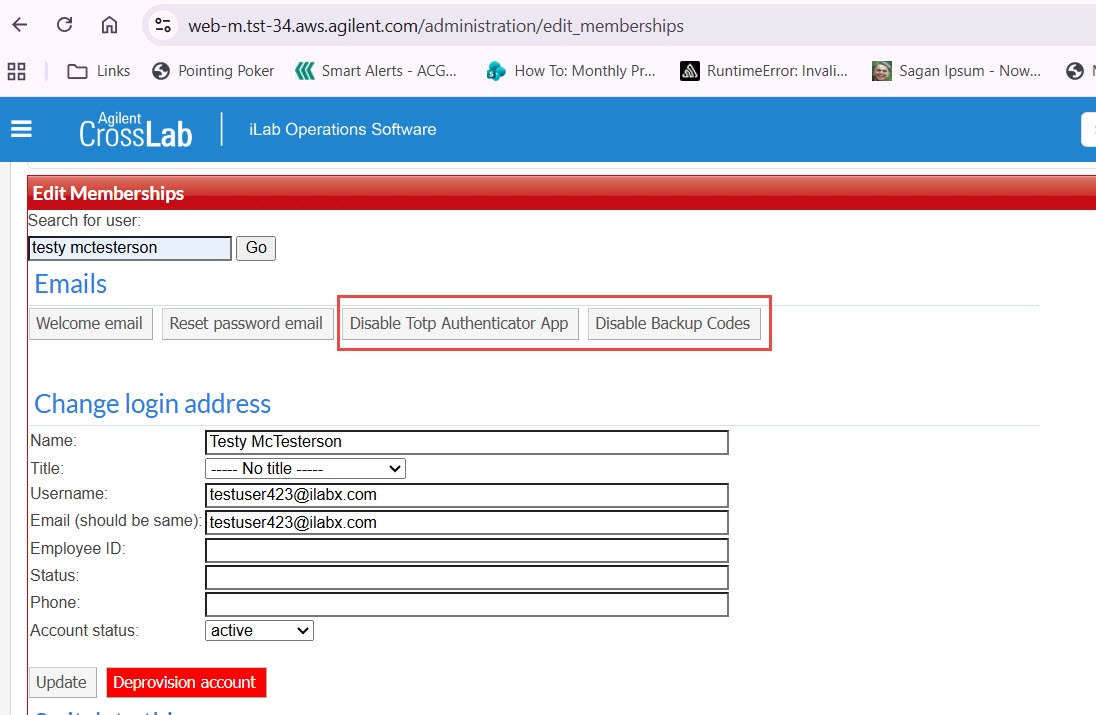Open the Links bookmark folder
The width and height of the screenshot is (1096, 715).
click(x=98, y=71)
